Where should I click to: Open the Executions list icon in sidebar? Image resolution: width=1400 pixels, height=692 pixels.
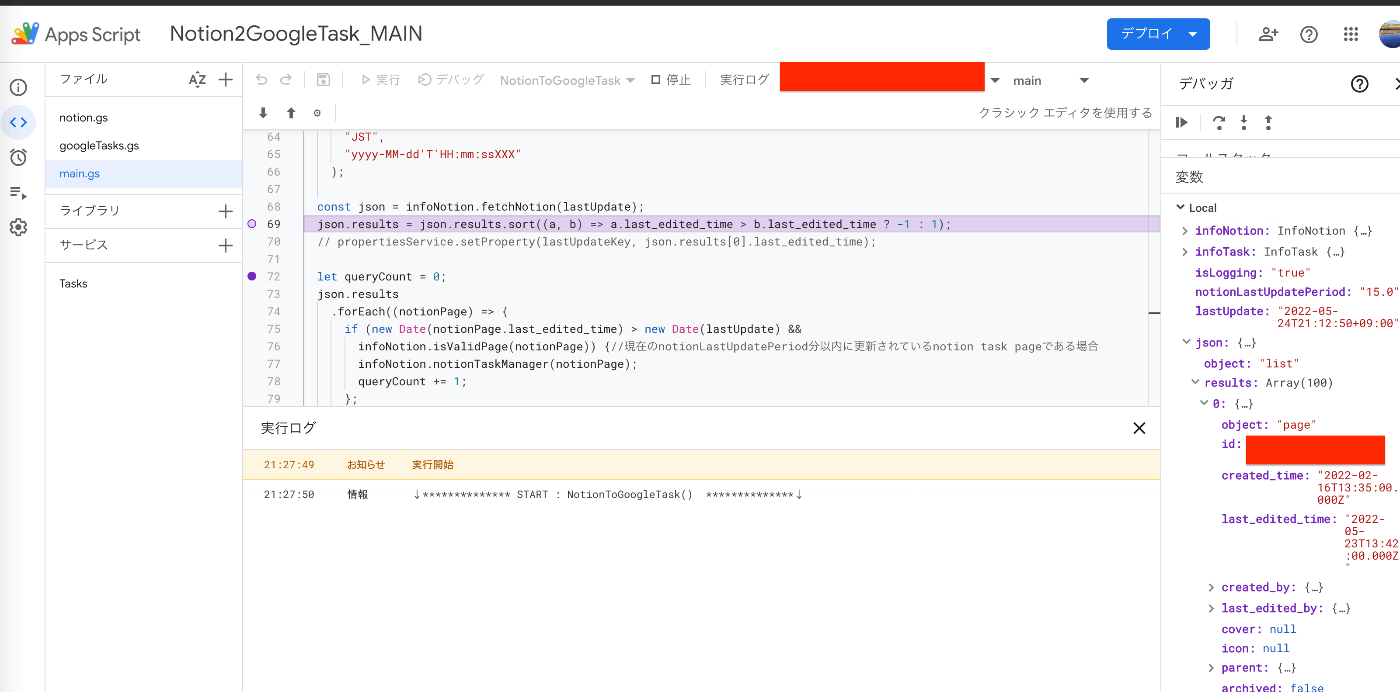[18, 192]
